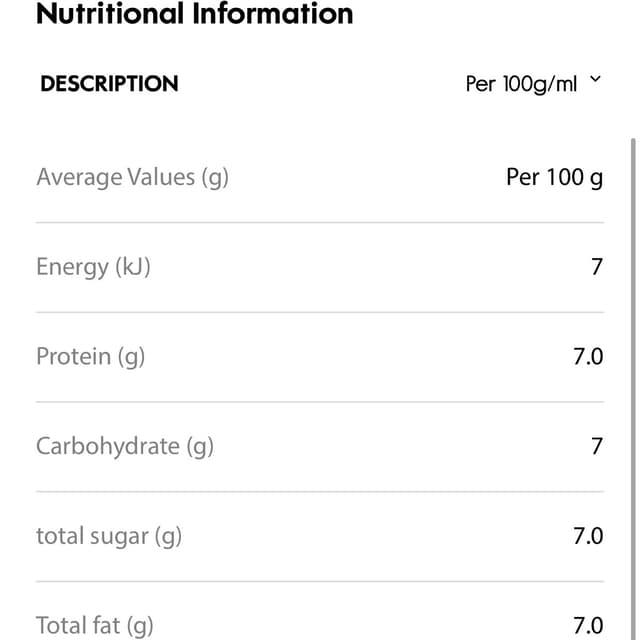Click the Total fat value 7.0

588,625
